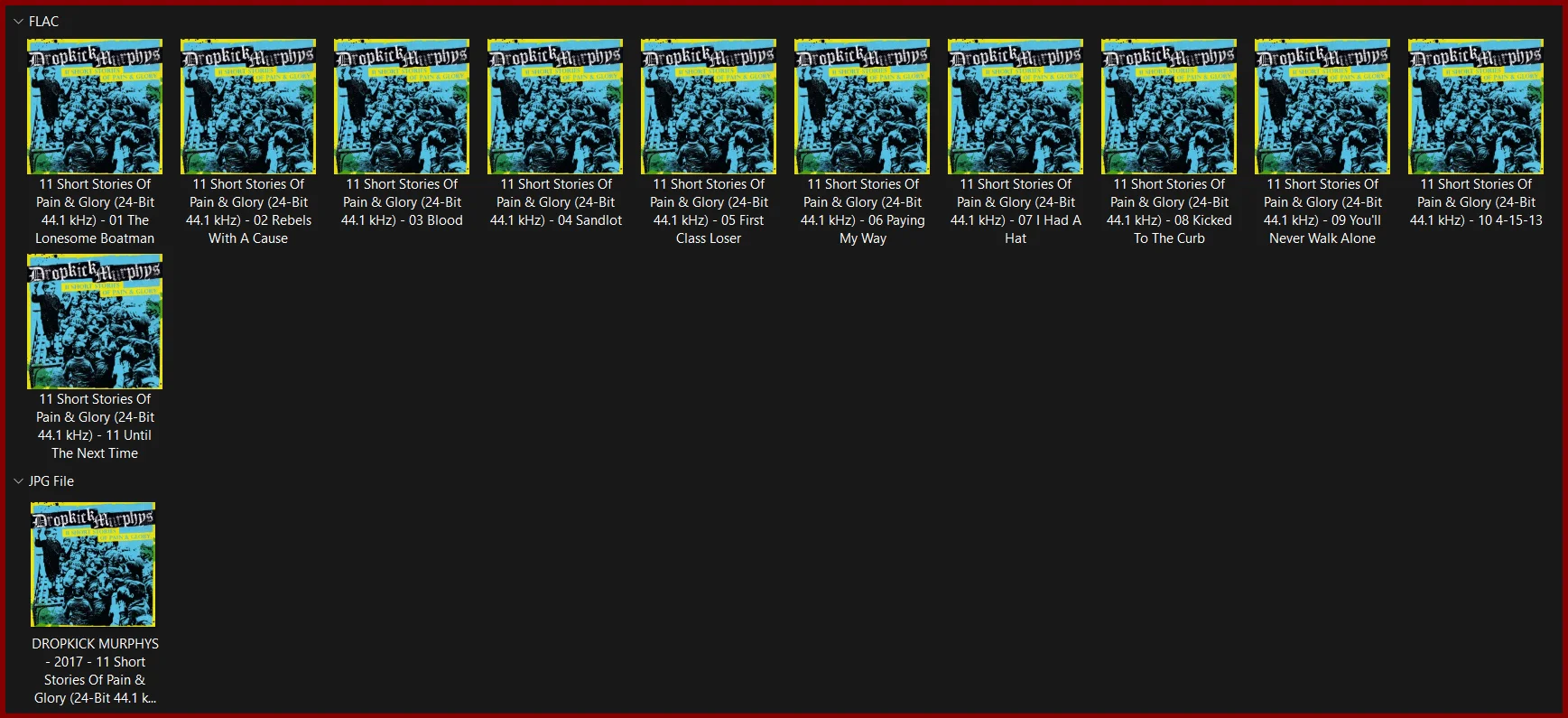
Task: Select album art thumbnail for 01 The Lonesome Boatman
Action: 95,107
